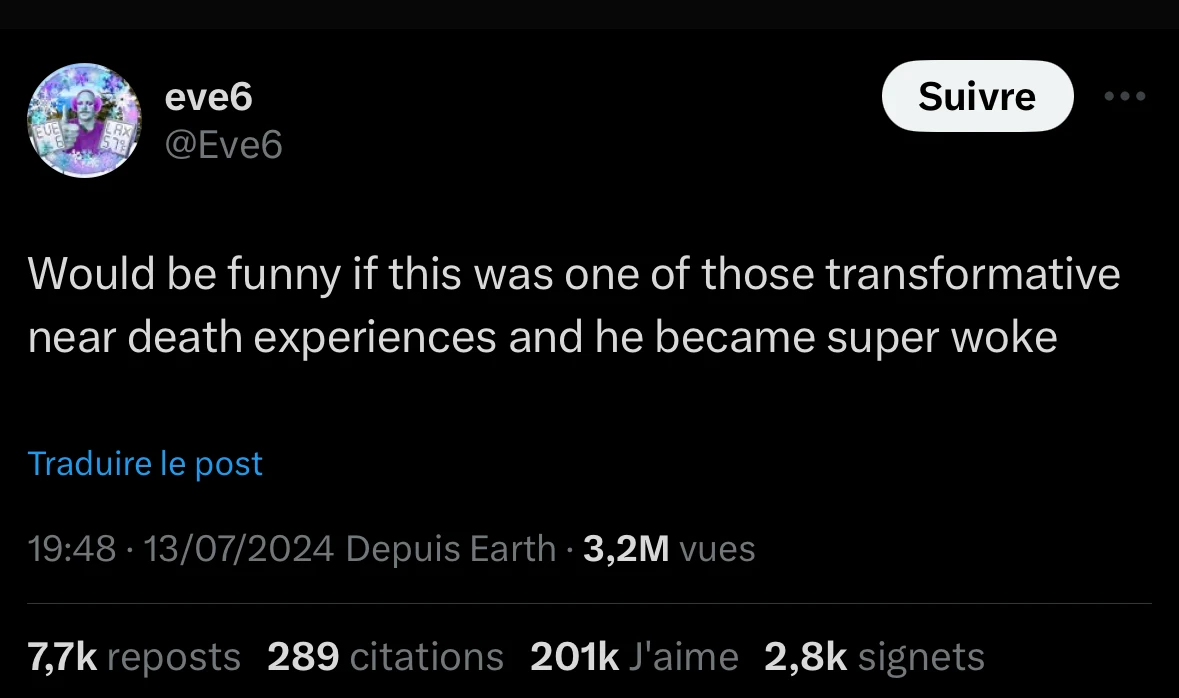1179x698 pixels.
Task: Click the 2,8k signets bookmarks count
Action: coord(874,657)
